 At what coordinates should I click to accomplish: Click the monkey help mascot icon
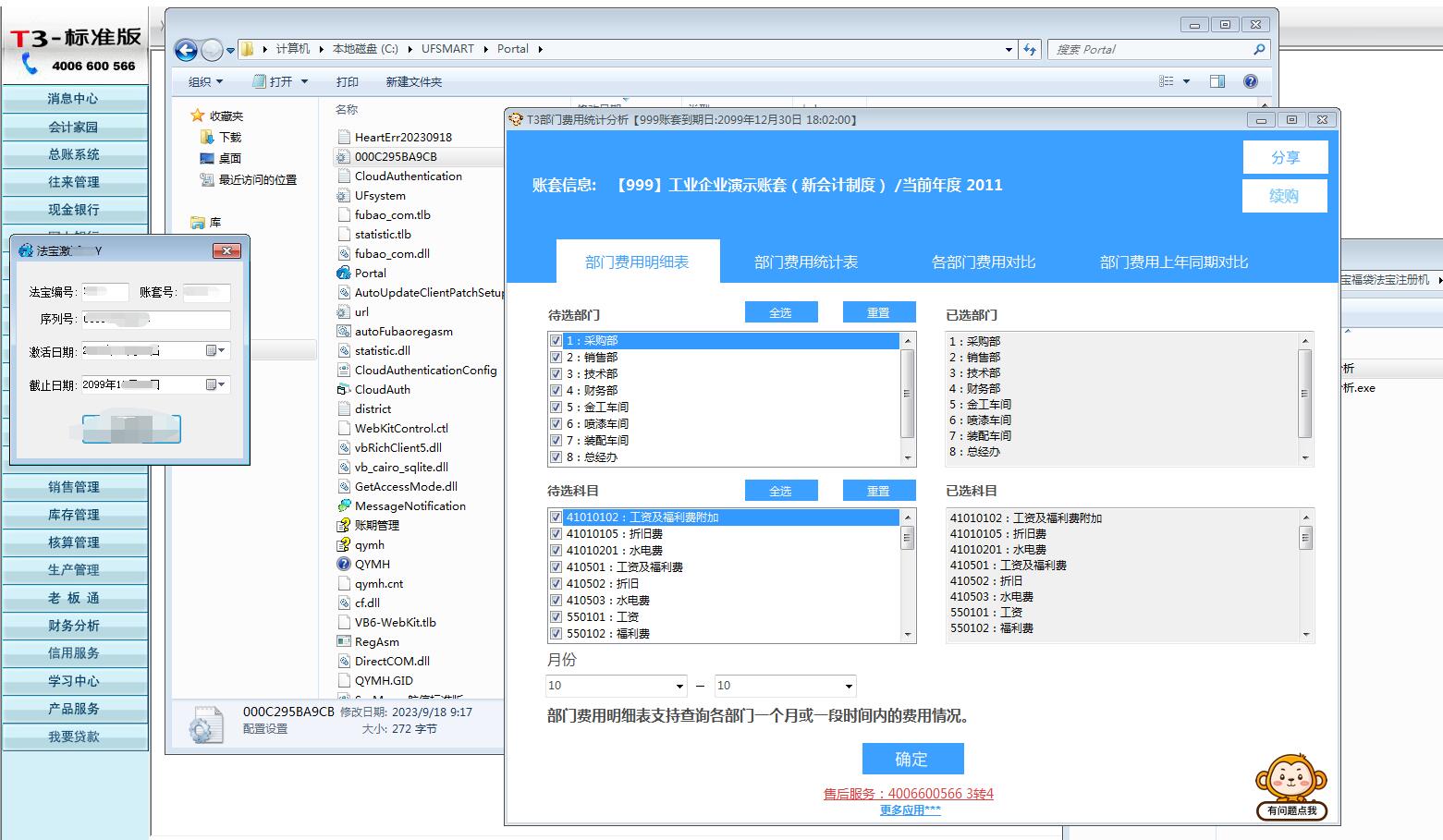(x=1291, y=785)
